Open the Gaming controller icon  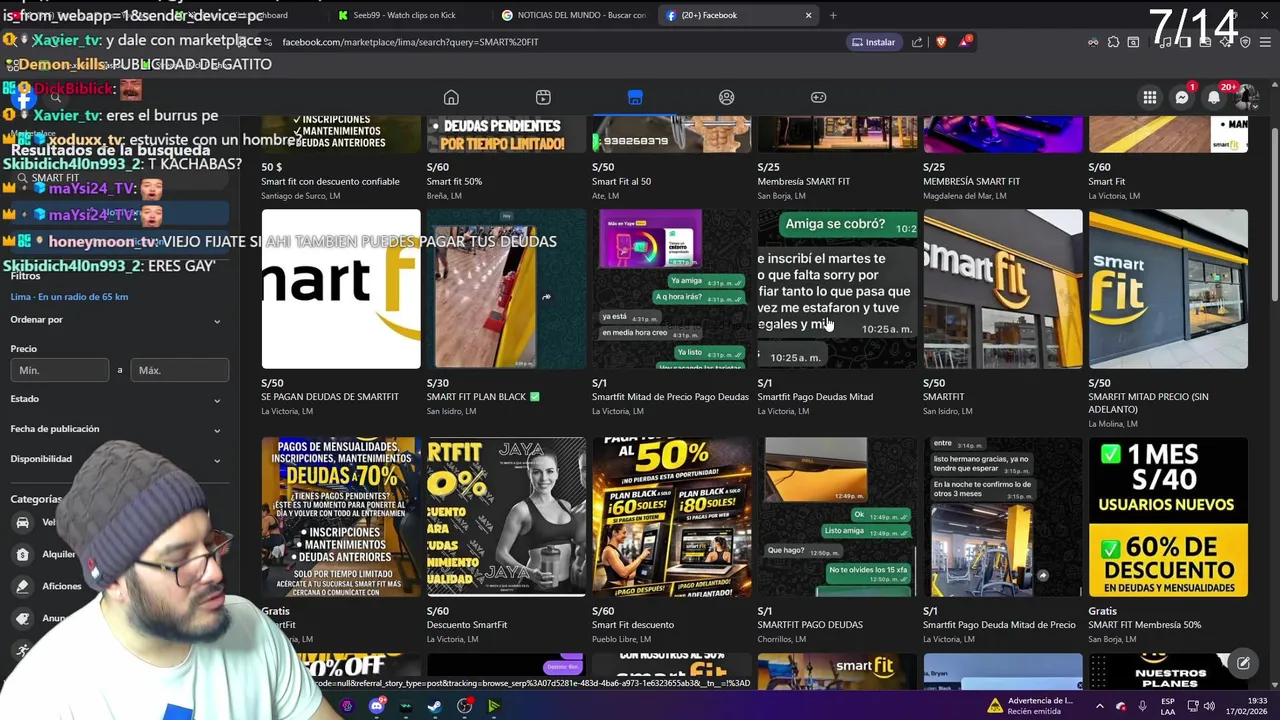(x=818, y=97)
